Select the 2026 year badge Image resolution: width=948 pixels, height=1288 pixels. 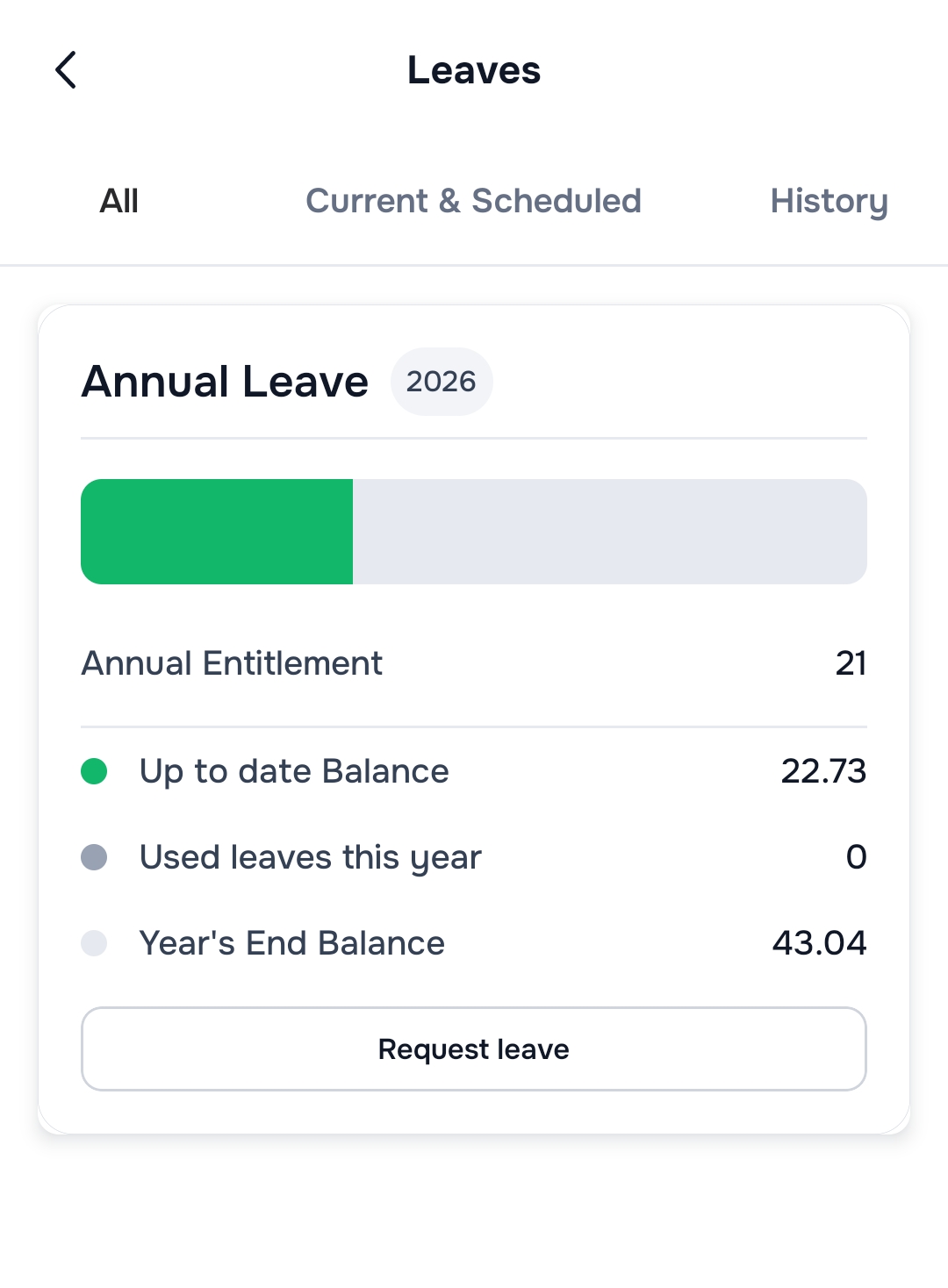point(441,382)
